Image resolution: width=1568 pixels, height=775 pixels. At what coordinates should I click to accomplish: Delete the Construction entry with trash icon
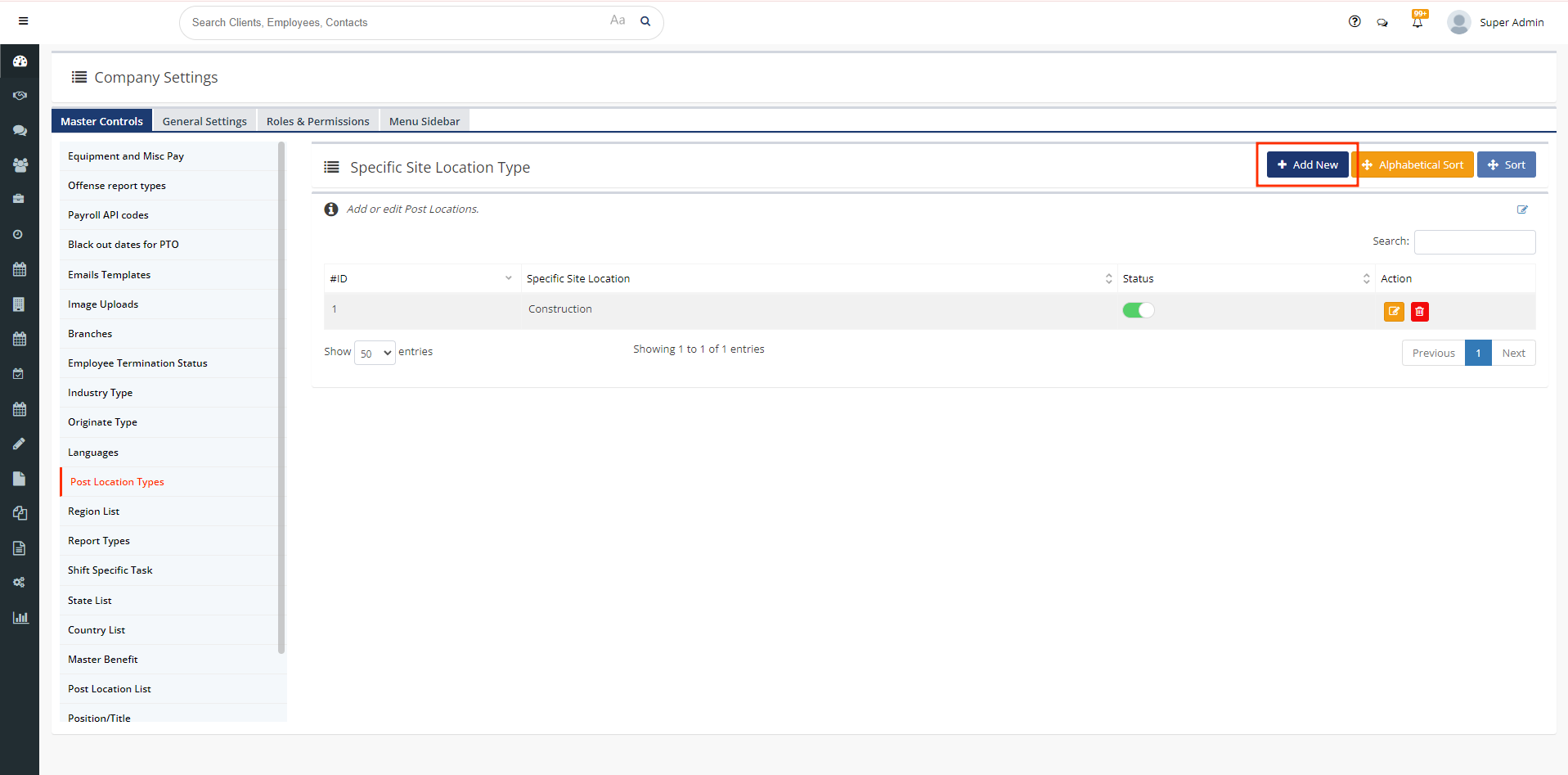pos(1419,312)
